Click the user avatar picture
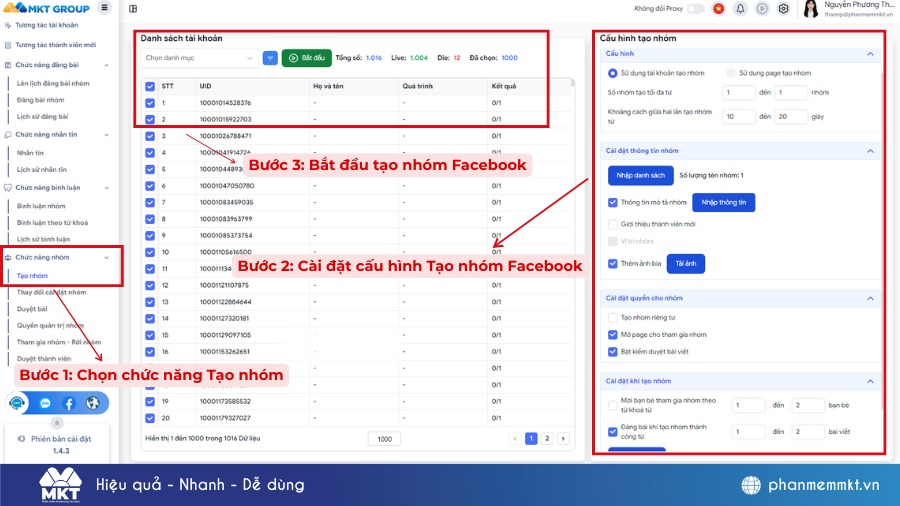This screenshot has width=900, height=506. click(x=810, y=9)
